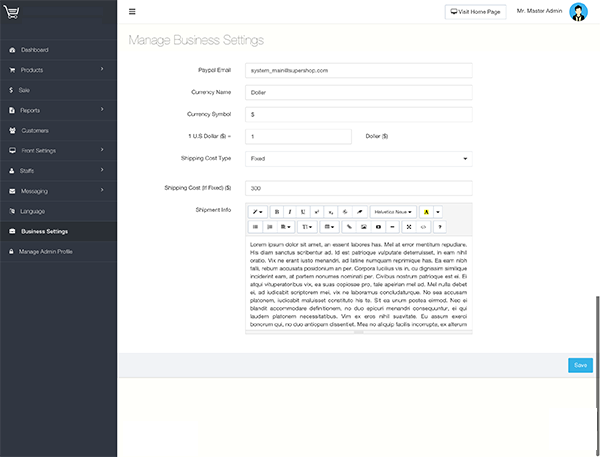Open Manage Admin Profile in sidebar
This screenshot has width=600, height=457.
coord(58,251)
